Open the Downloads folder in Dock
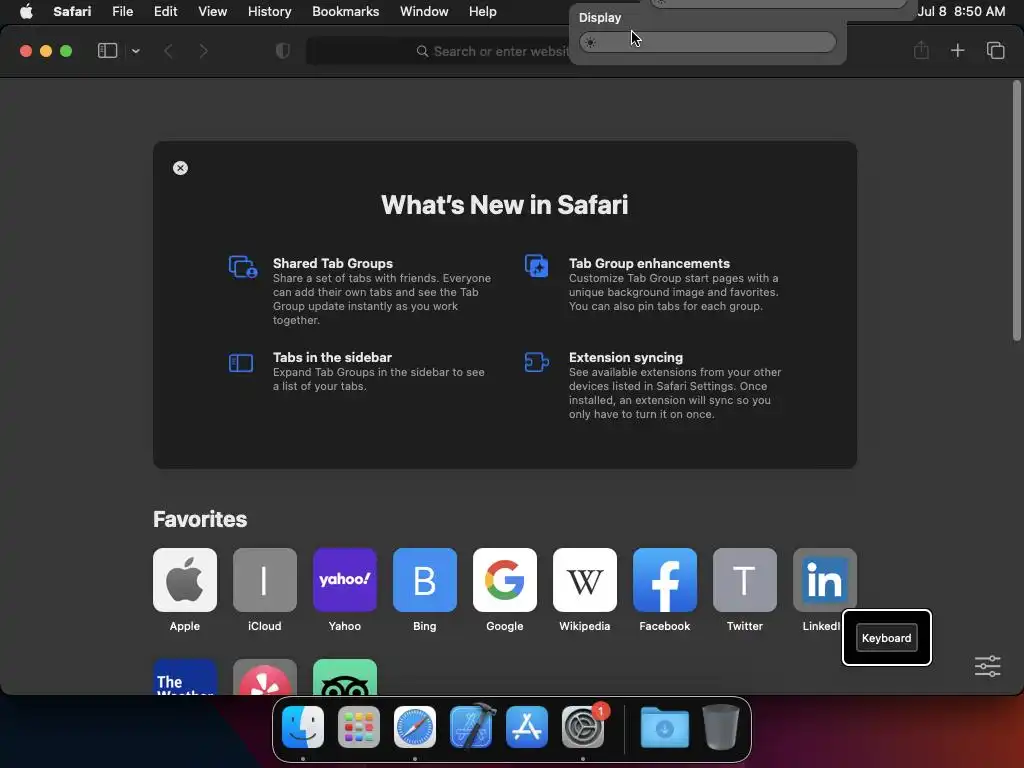1024x768 pixels. (x=664, y=728)
